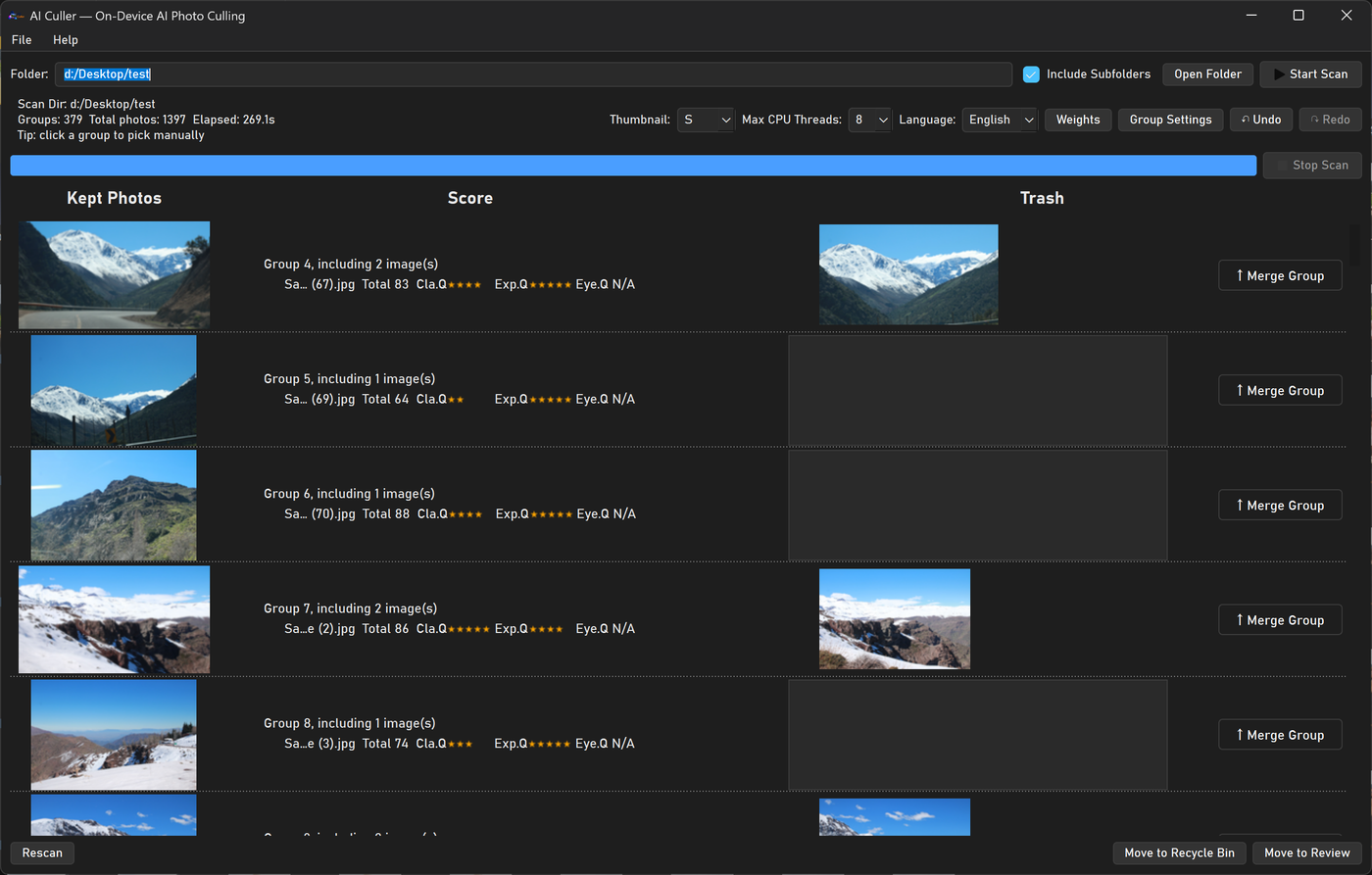
Task: Click the Rescan button
Action: pos(42,853)
